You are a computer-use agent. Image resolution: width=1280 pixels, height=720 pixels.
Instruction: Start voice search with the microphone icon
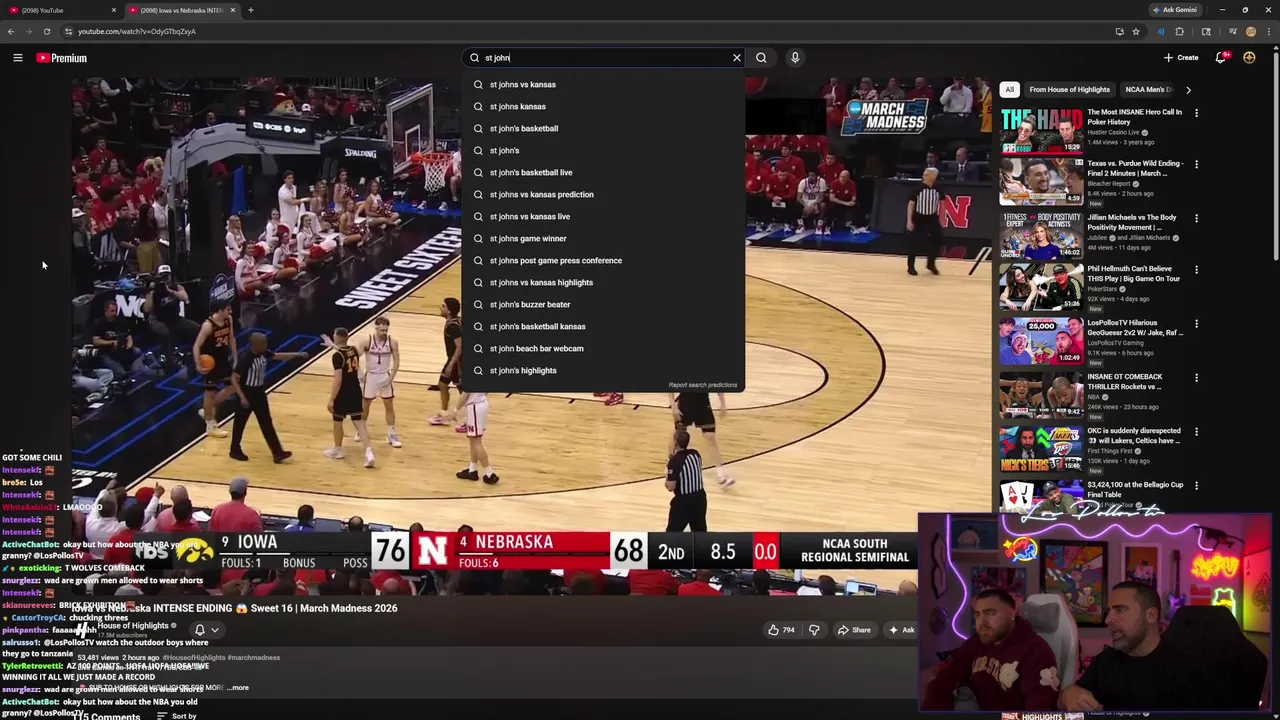click(x=795, y=58)
